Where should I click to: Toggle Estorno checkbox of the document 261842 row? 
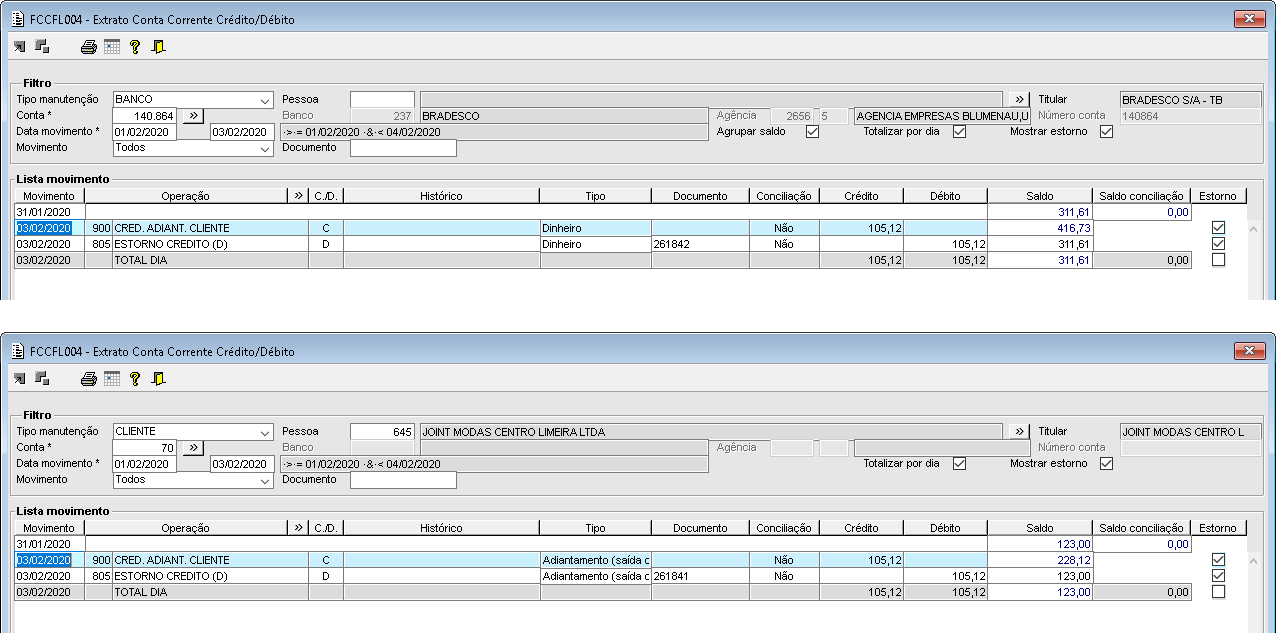(x=1218, y=244)
